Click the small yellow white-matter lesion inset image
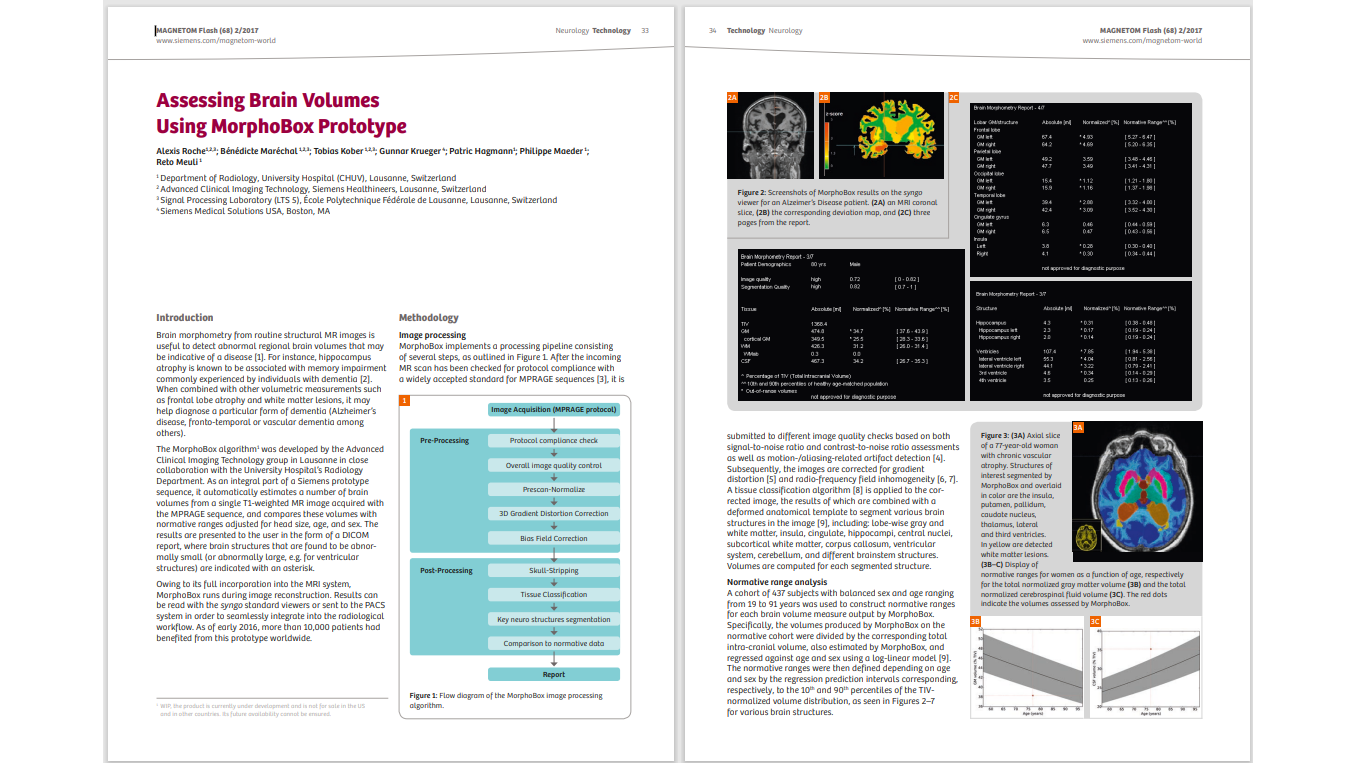Image resolution: width=1356 pixels, height=763 pixels. tap(1087, 537)
